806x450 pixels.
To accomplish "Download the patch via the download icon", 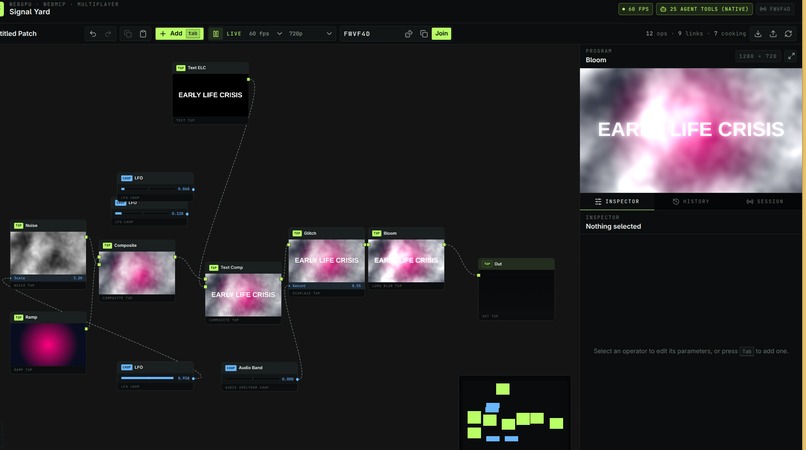I will point(758,33).
